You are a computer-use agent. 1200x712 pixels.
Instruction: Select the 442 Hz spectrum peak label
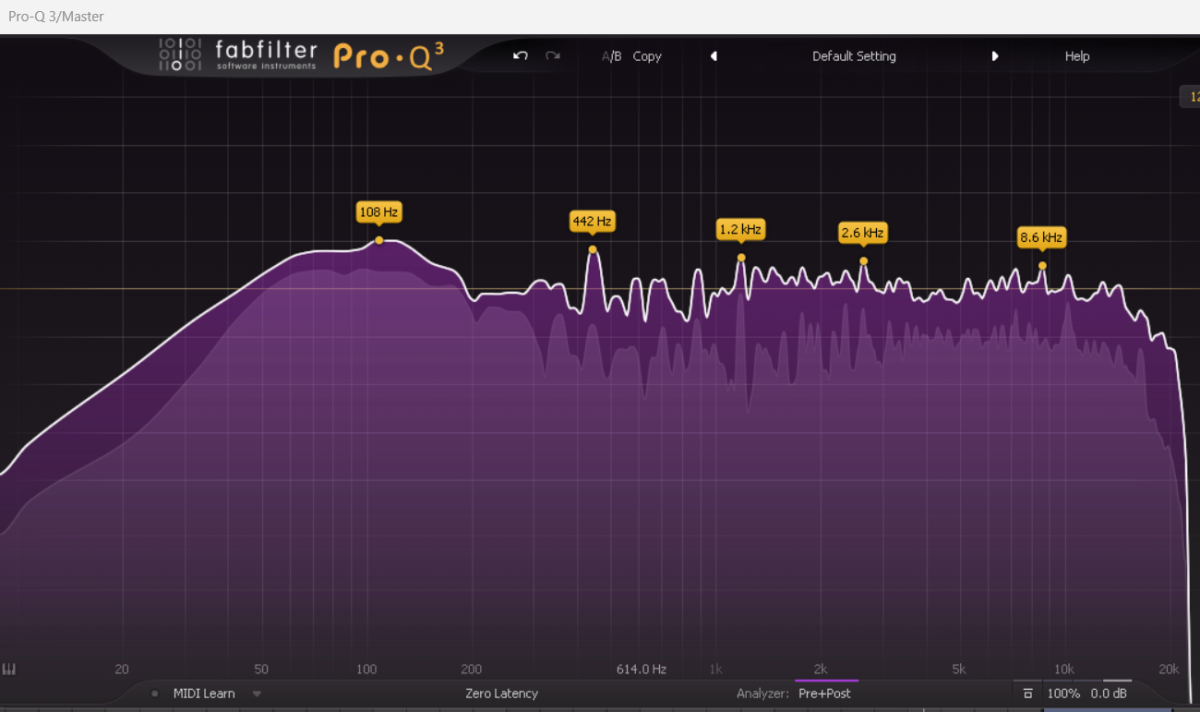point(592,221)
